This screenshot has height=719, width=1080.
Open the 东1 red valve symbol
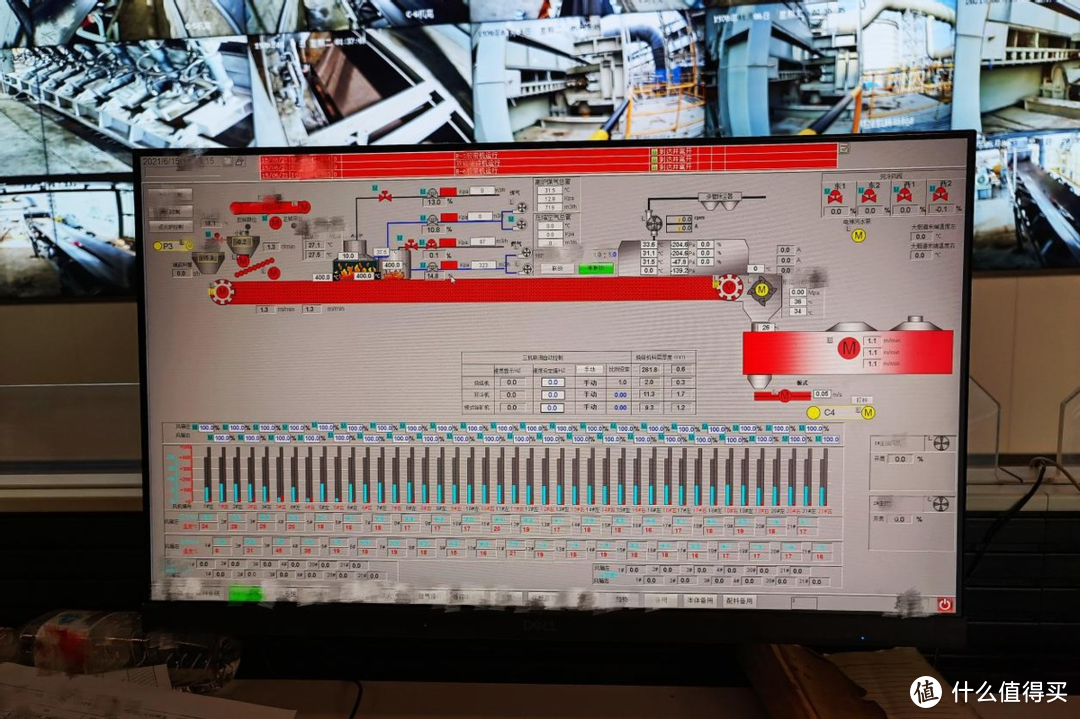(x=835, y=196)
